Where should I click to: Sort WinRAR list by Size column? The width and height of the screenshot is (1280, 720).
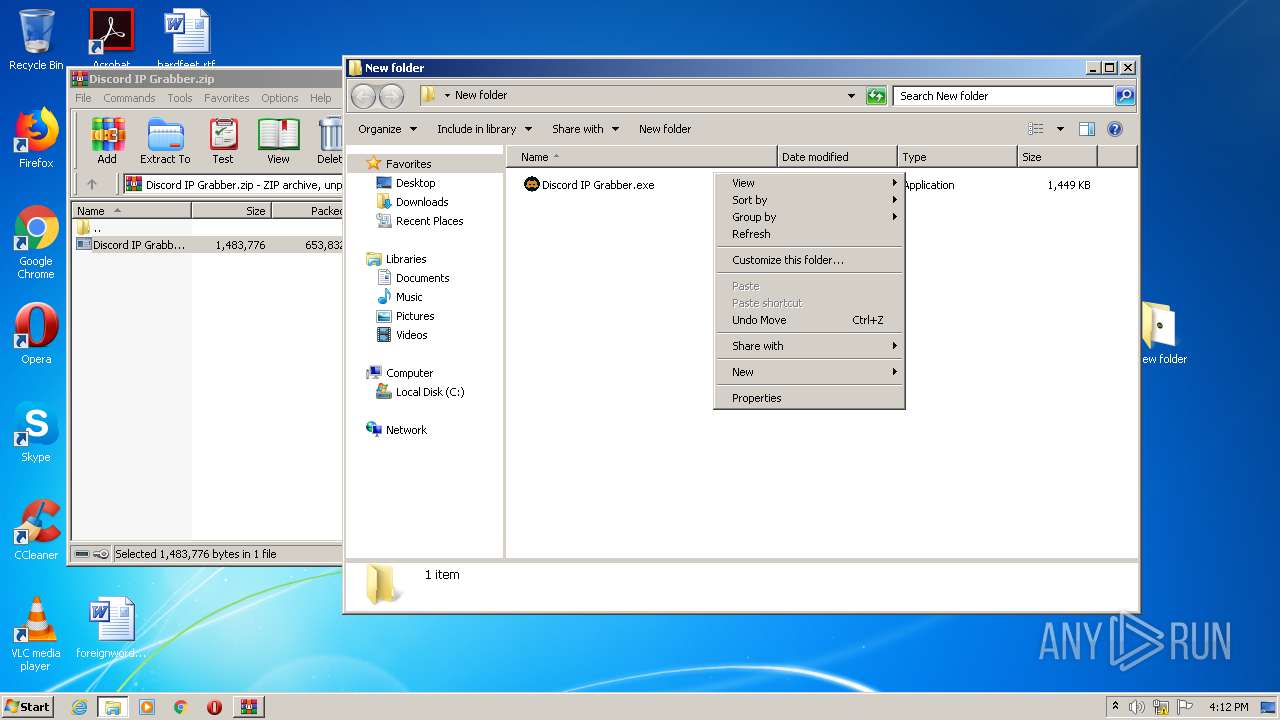click(x=231, y=211)
